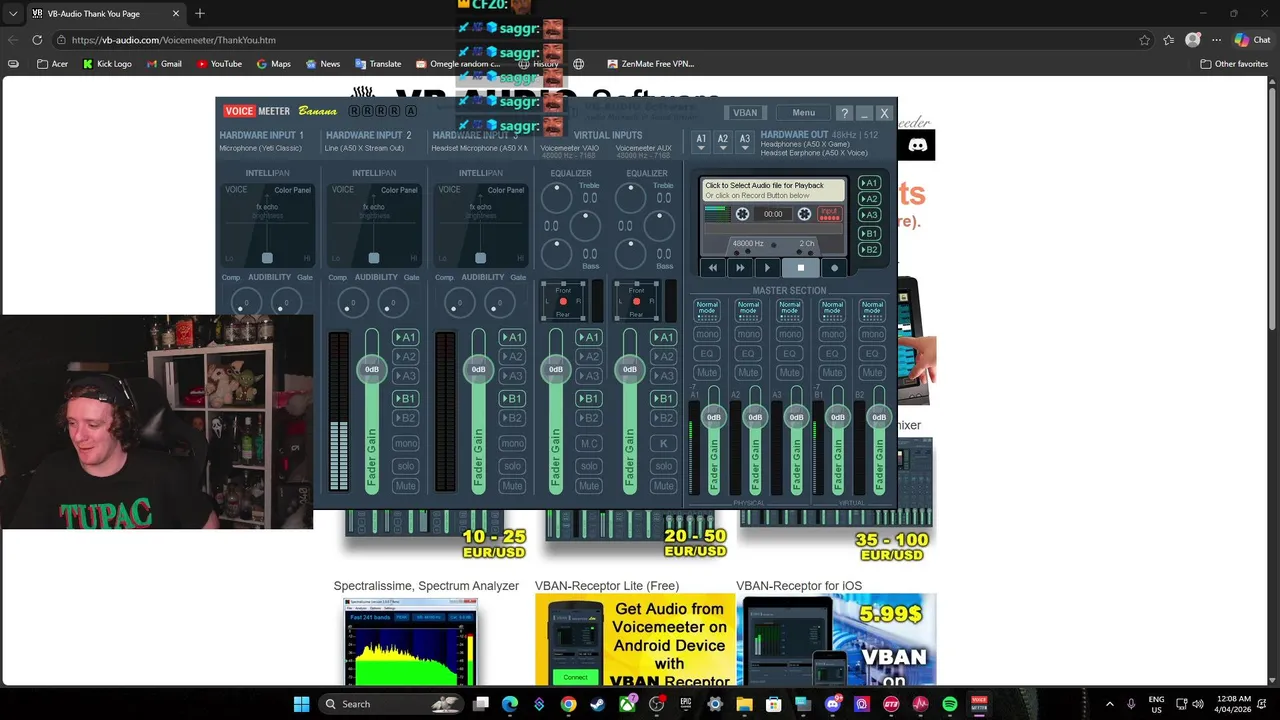1280x720 pixels.
Task: Open Xbox app from the taskbar
Action: [x=627, y=704]
